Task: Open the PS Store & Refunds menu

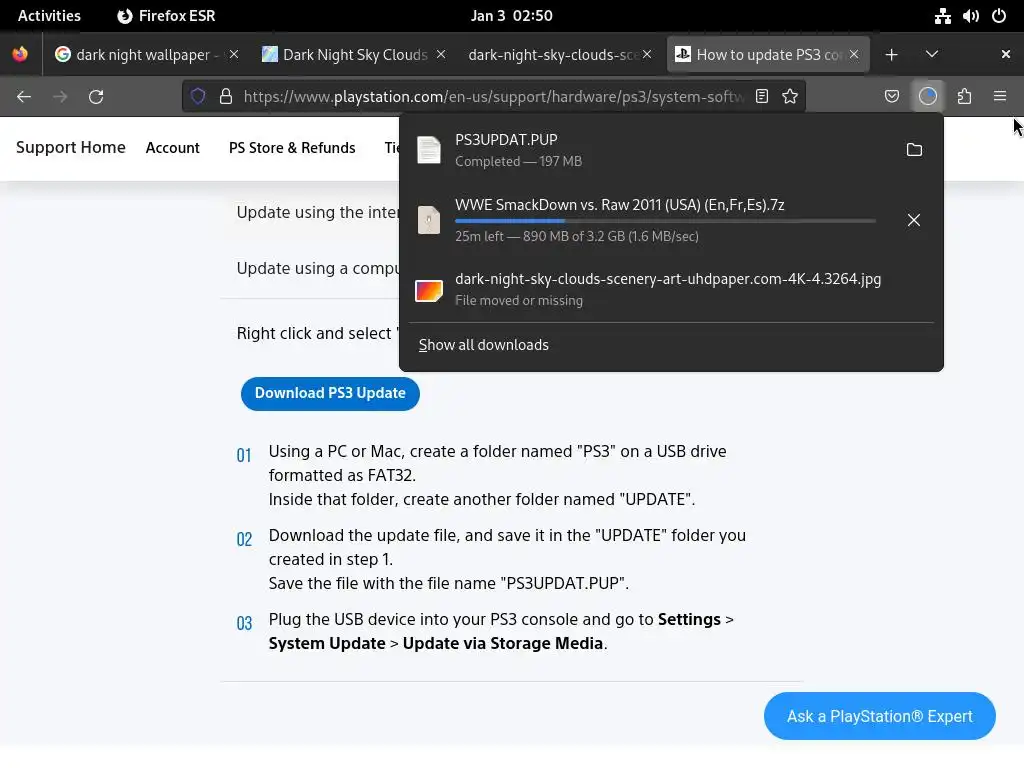Action: 292,148
